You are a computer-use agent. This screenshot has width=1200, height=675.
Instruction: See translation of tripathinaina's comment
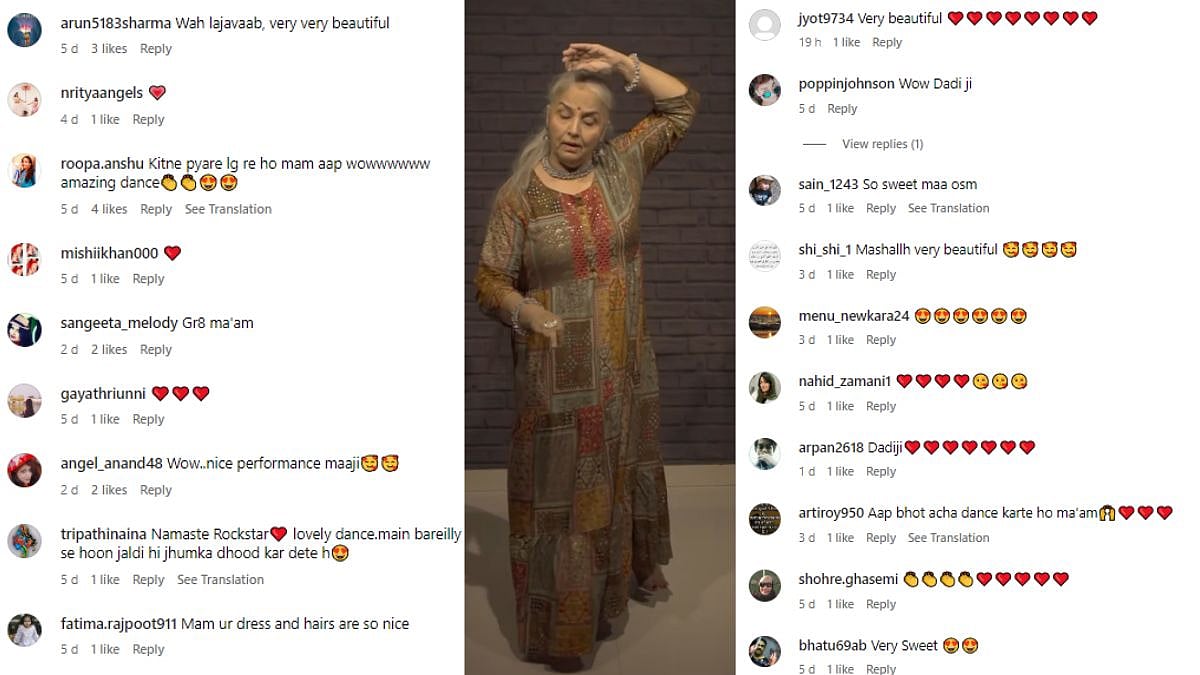(220, 580)
